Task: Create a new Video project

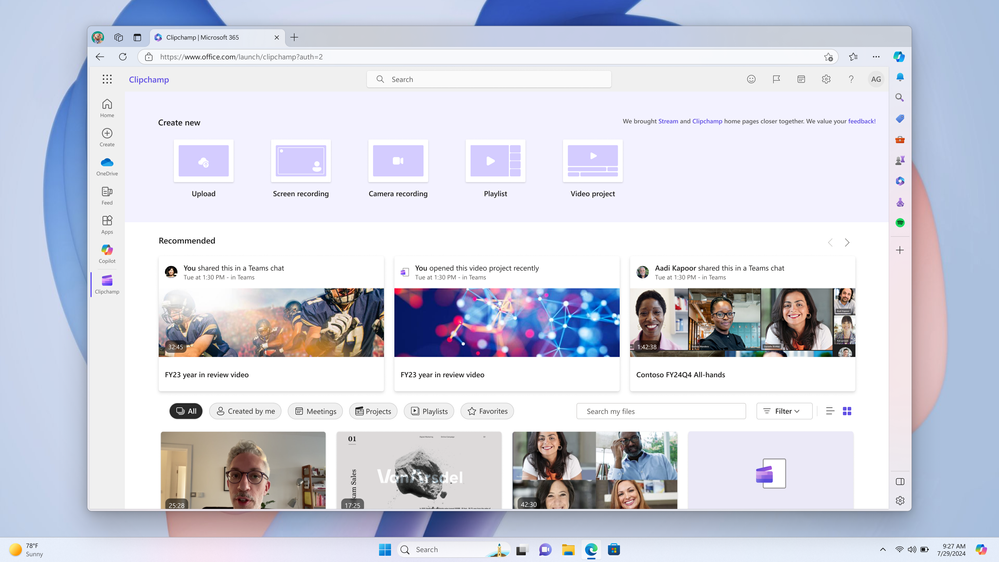Action: [x=593, y=169]
